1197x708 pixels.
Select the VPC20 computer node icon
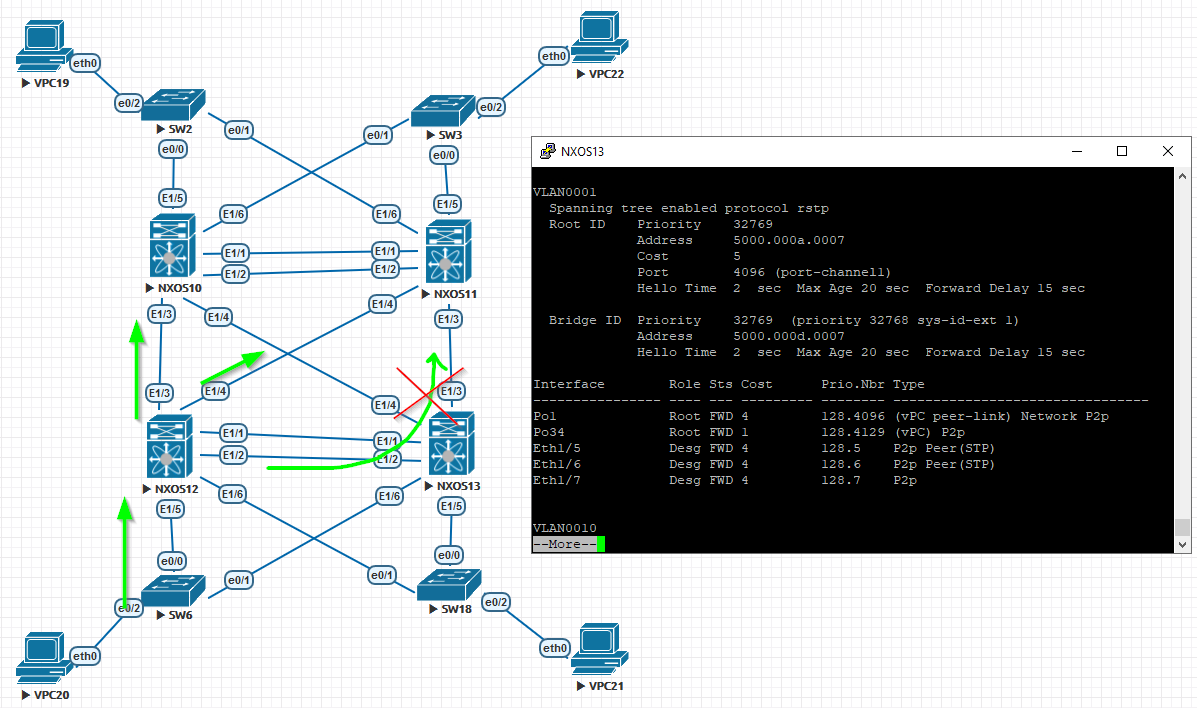click(x=42, y=657)
